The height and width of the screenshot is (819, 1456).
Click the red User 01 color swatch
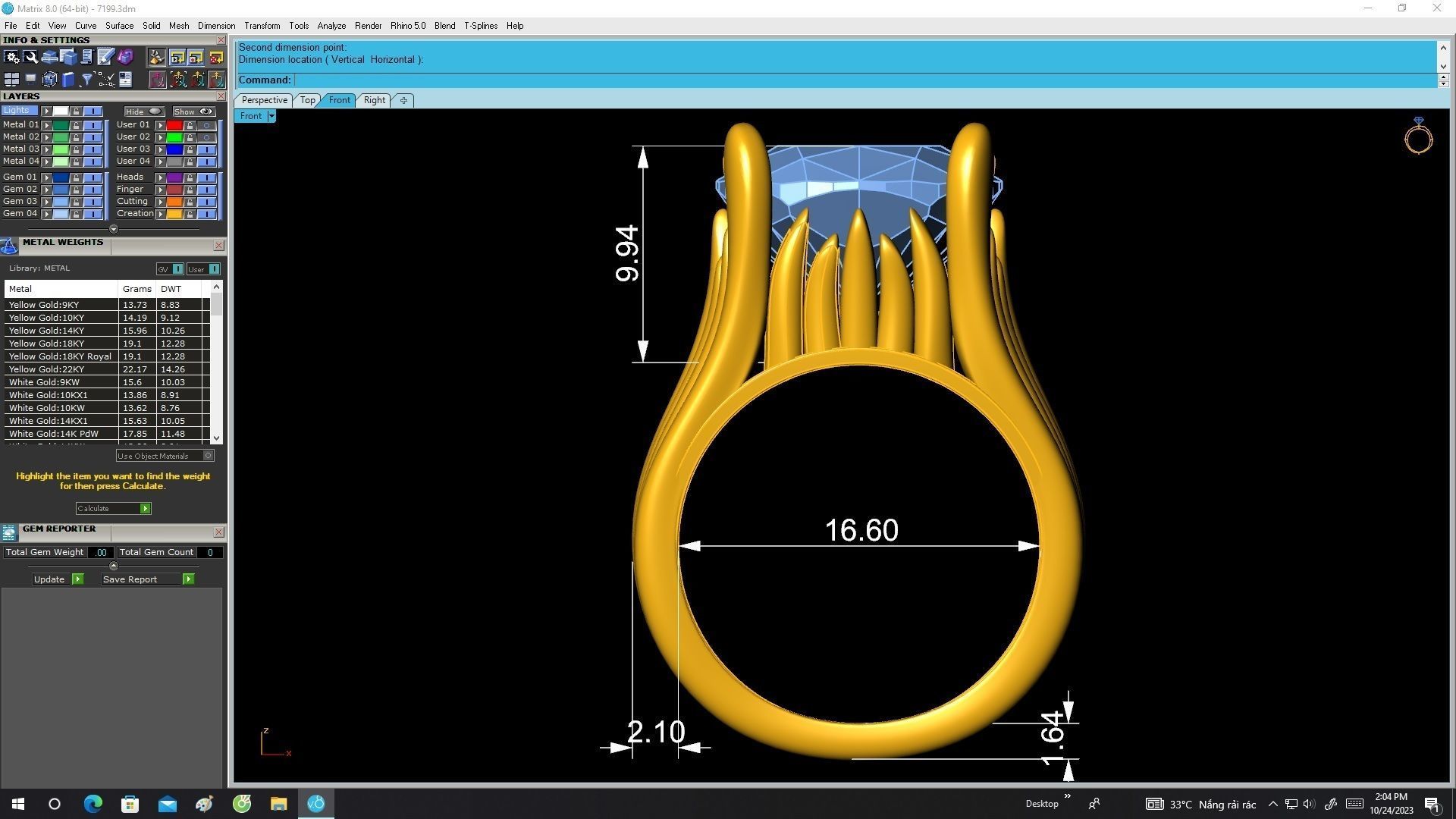pos(174,125)
